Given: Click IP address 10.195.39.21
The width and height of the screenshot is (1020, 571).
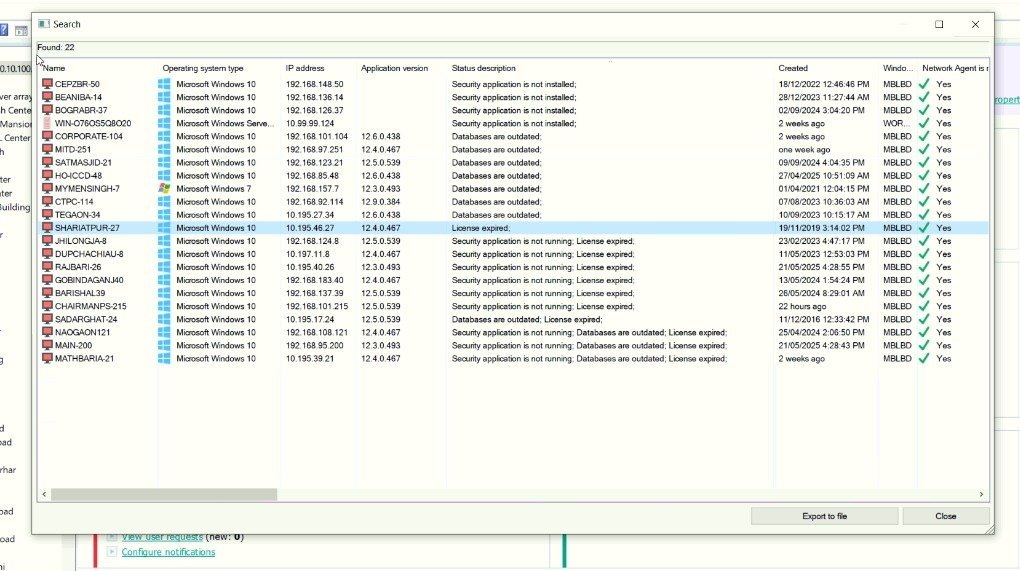Looking at the screenshot, I should point(310,358).
